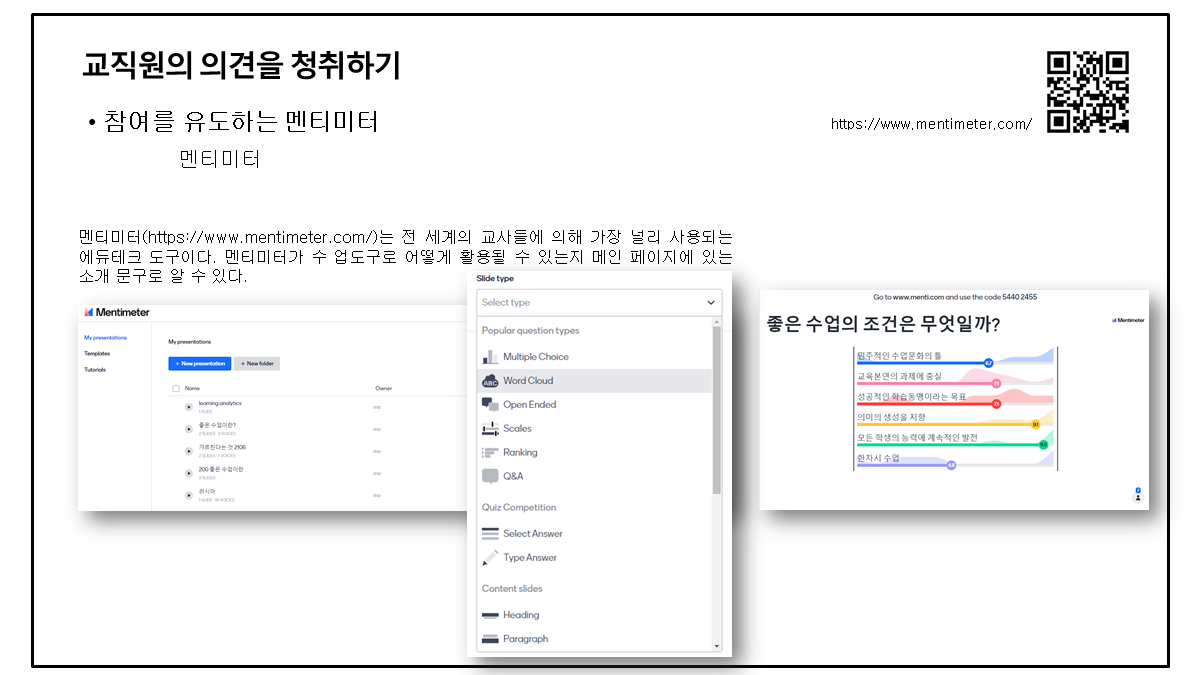Select the Scales option label
The height and width of the screenshot is (675, 1200).
point(517,429)
